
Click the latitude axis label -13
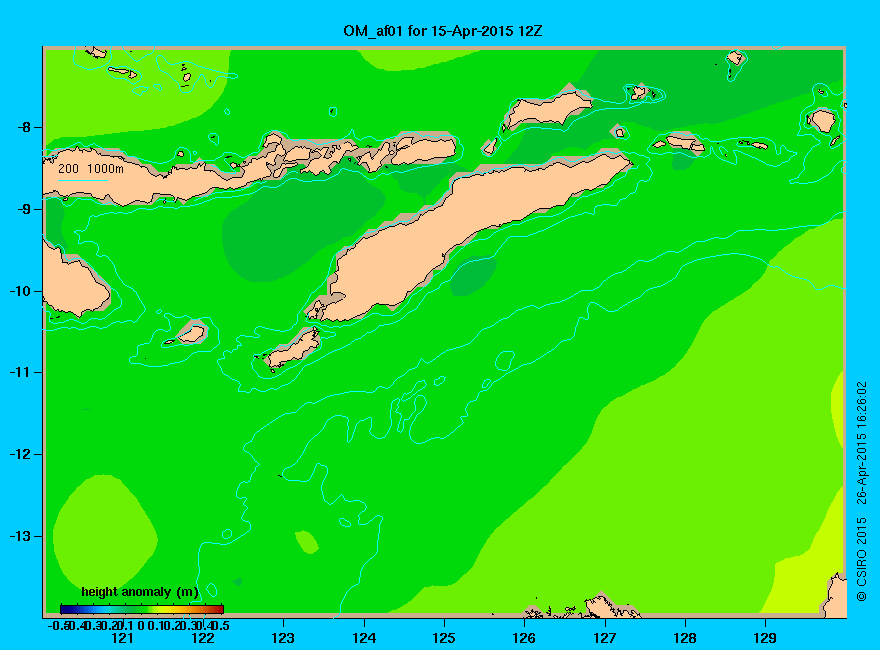20,536
